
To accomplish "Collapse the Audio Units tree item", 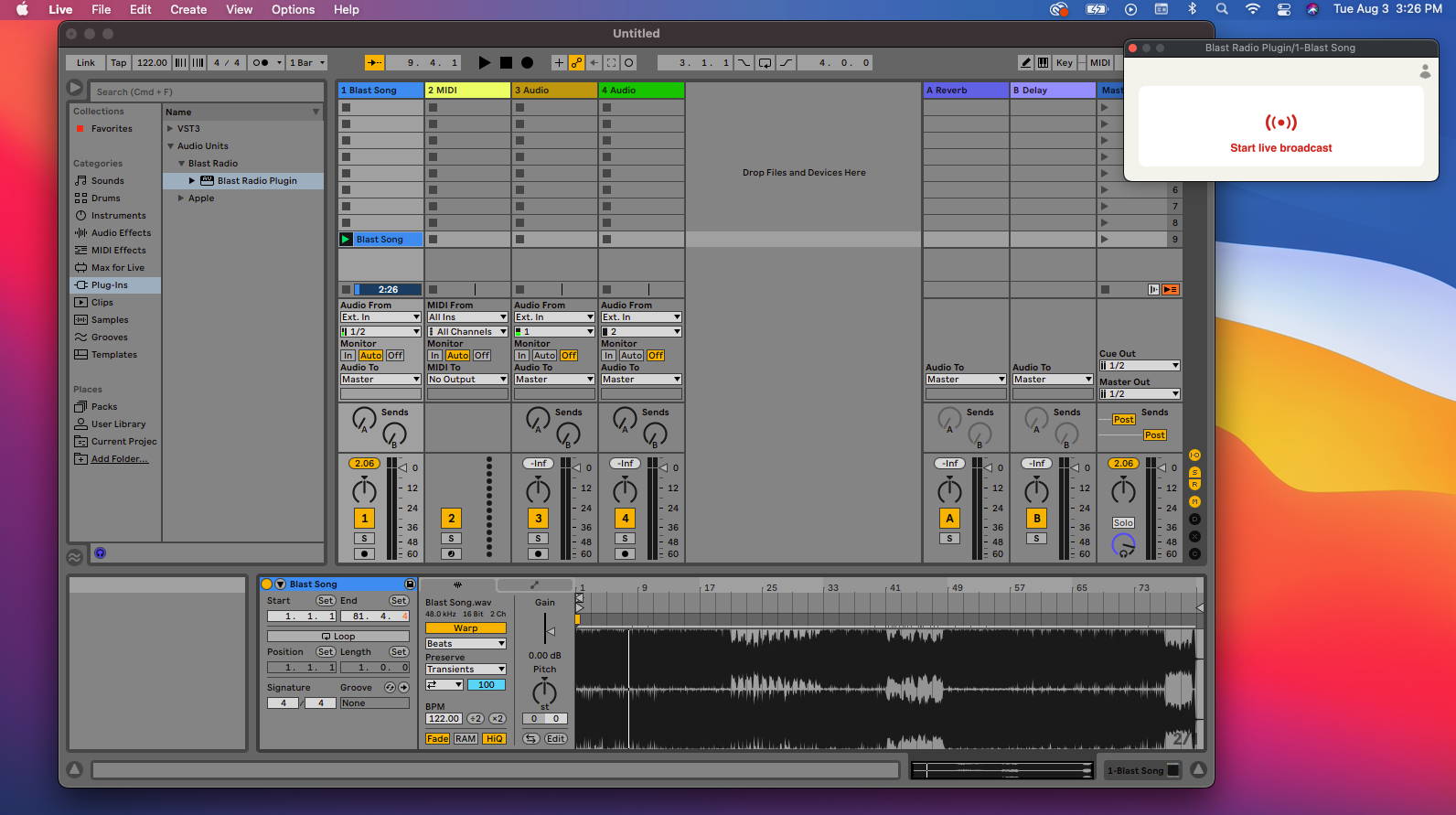I will (170, 145).
